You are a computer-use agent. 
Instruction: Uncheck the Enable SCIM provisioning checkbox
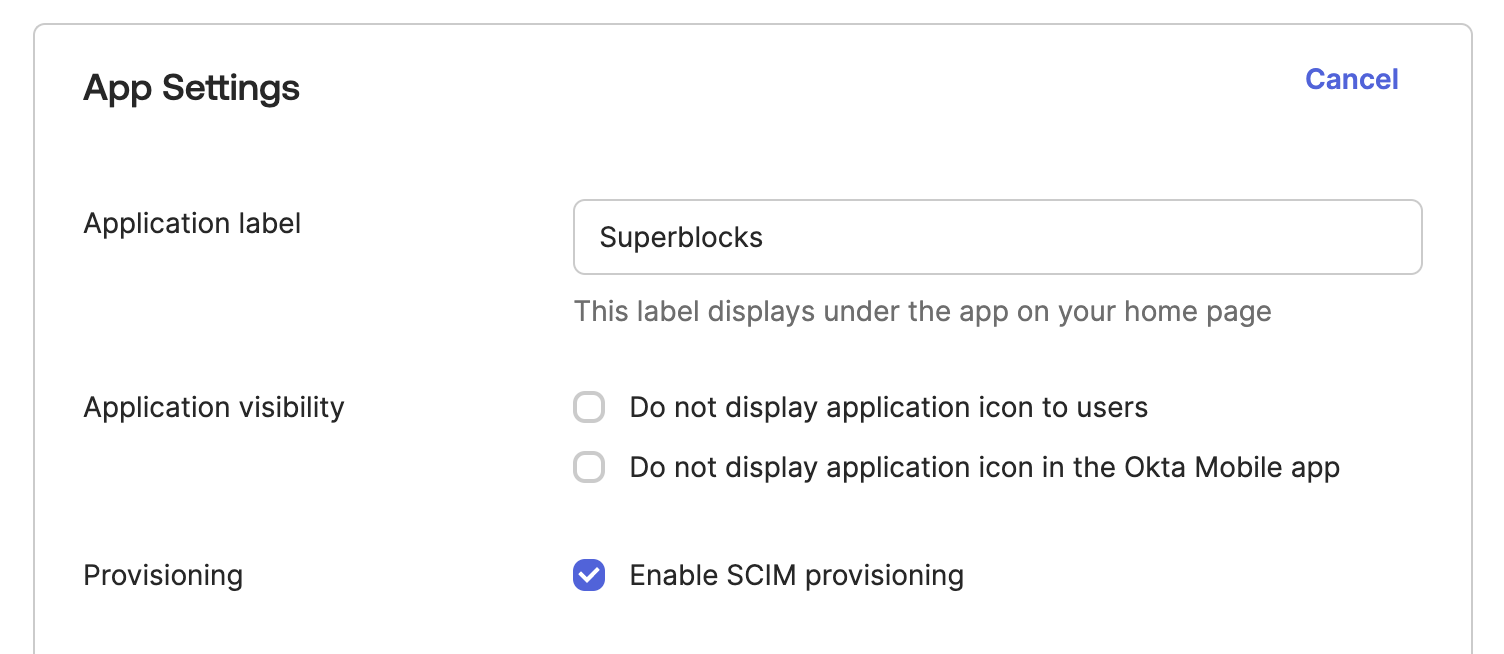pyautogui.click(x=589, y=575)
